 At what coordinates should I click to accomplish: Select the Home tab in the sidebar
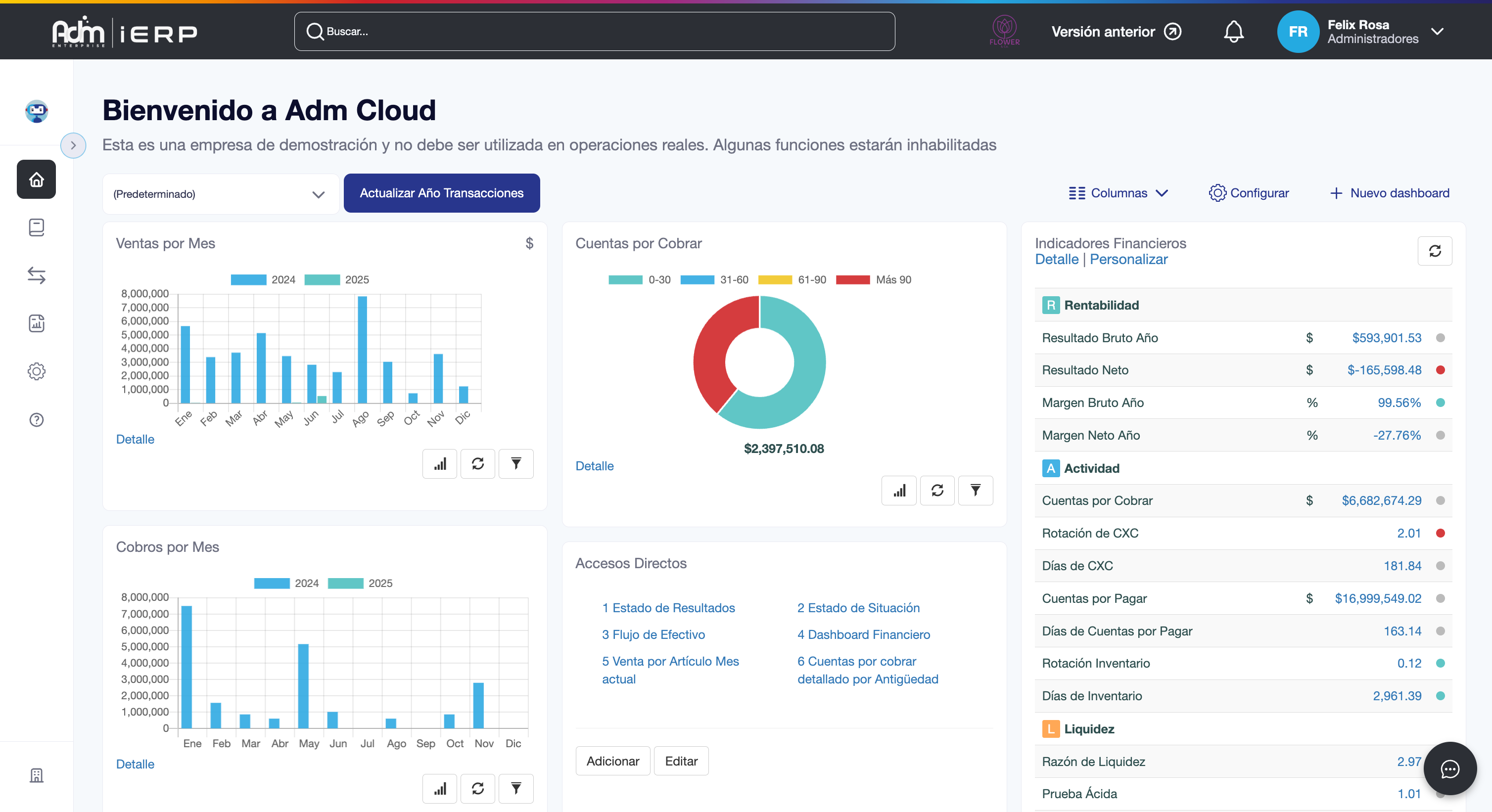[x=36, y=179]
